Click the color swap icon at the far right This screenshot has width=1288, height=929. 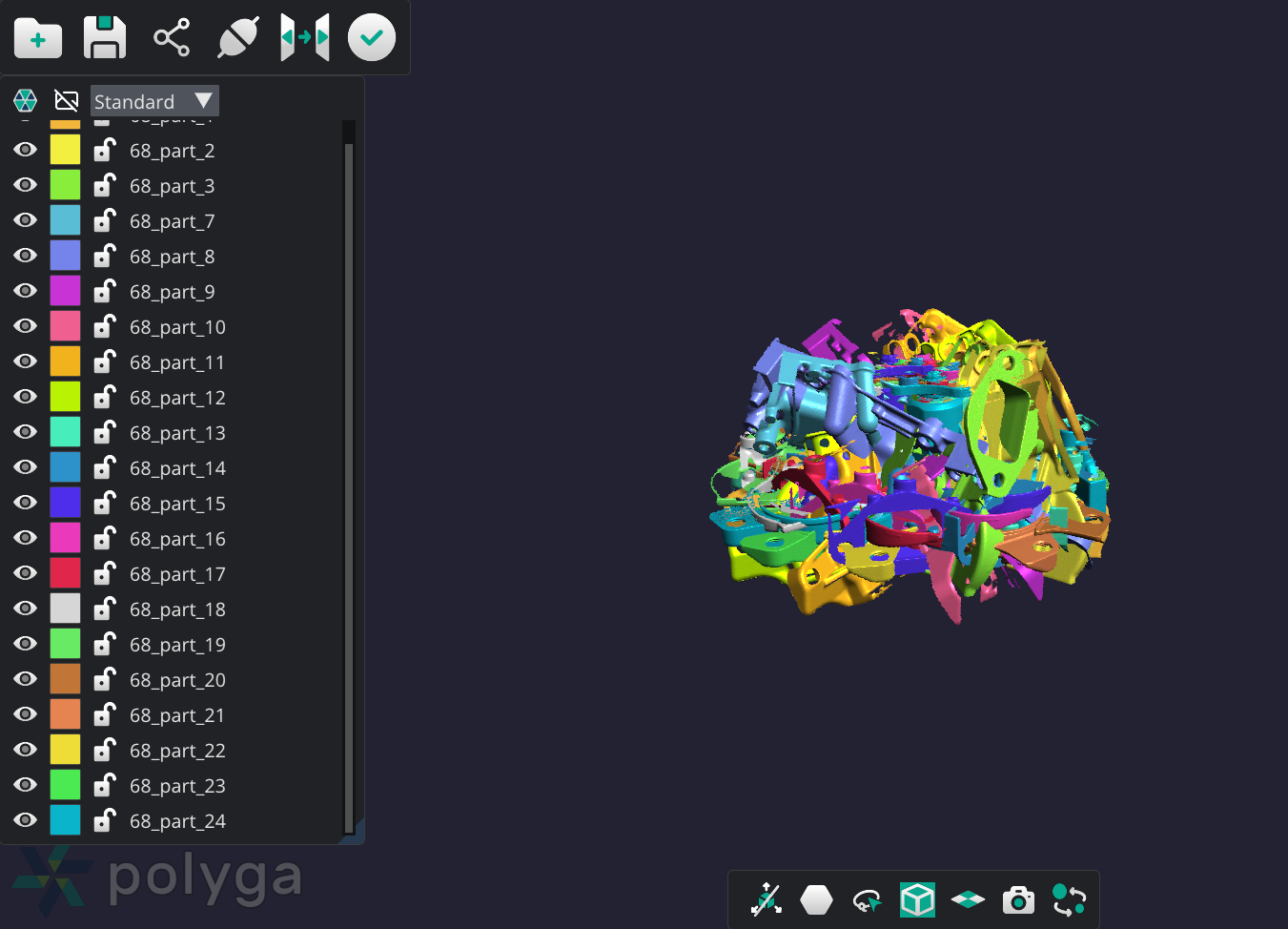coord(1069,898)
